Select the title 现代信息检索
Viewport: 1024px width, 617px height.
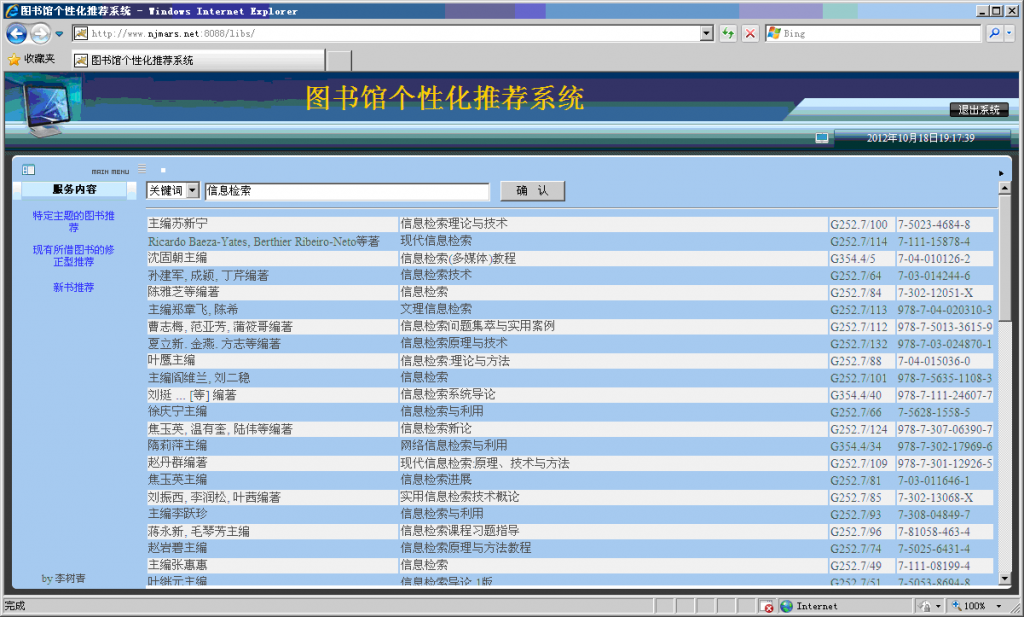436,240
